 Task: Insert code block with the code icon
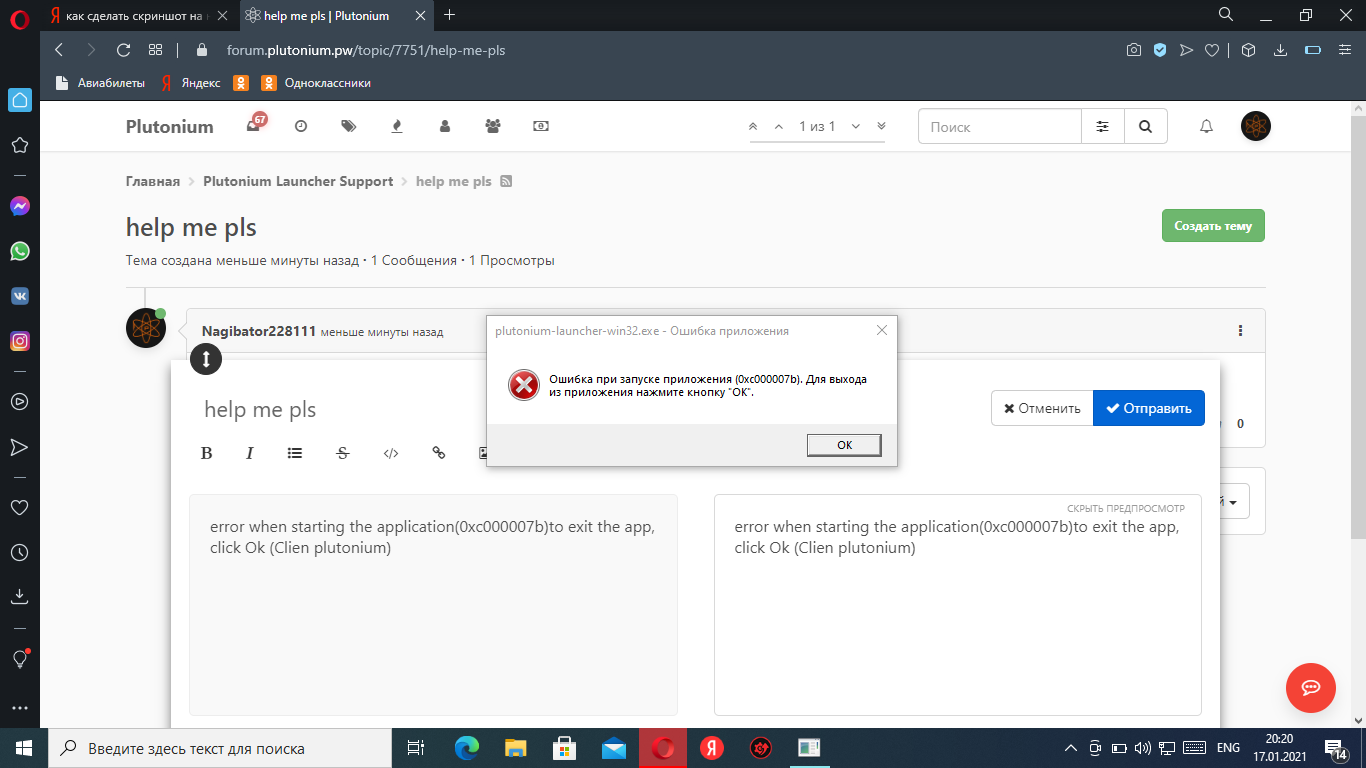pos(391,453)
